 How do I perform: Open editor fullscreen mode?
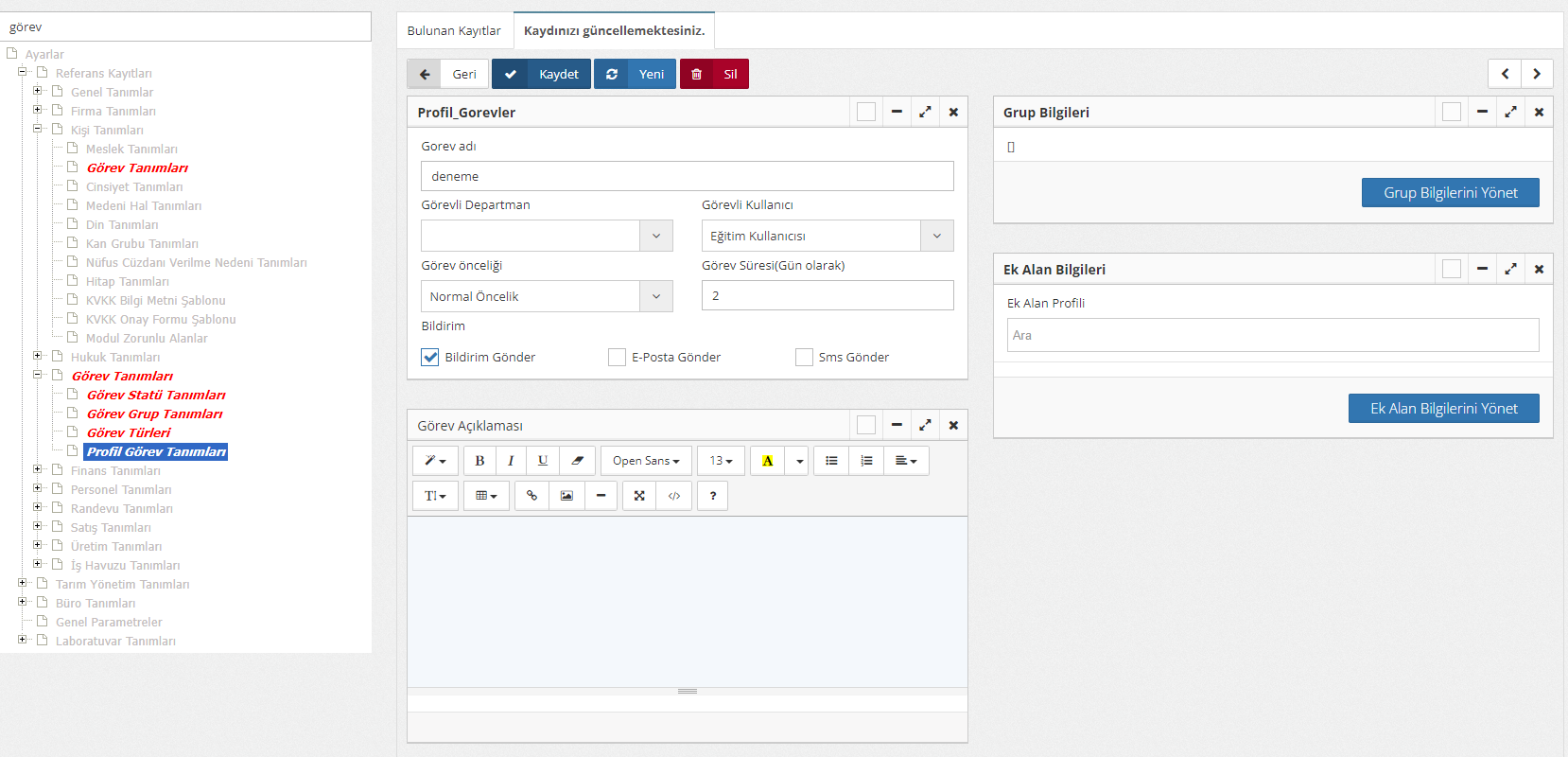click(639, 496)
